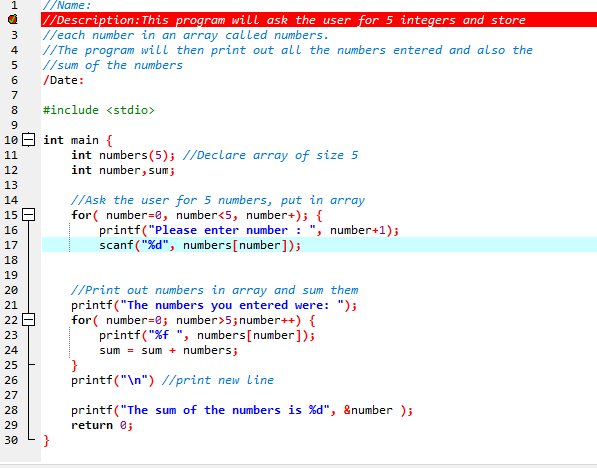597x468 pixels.
Task: Select line number 17 in the gutter
Action: tap(11, 245)
